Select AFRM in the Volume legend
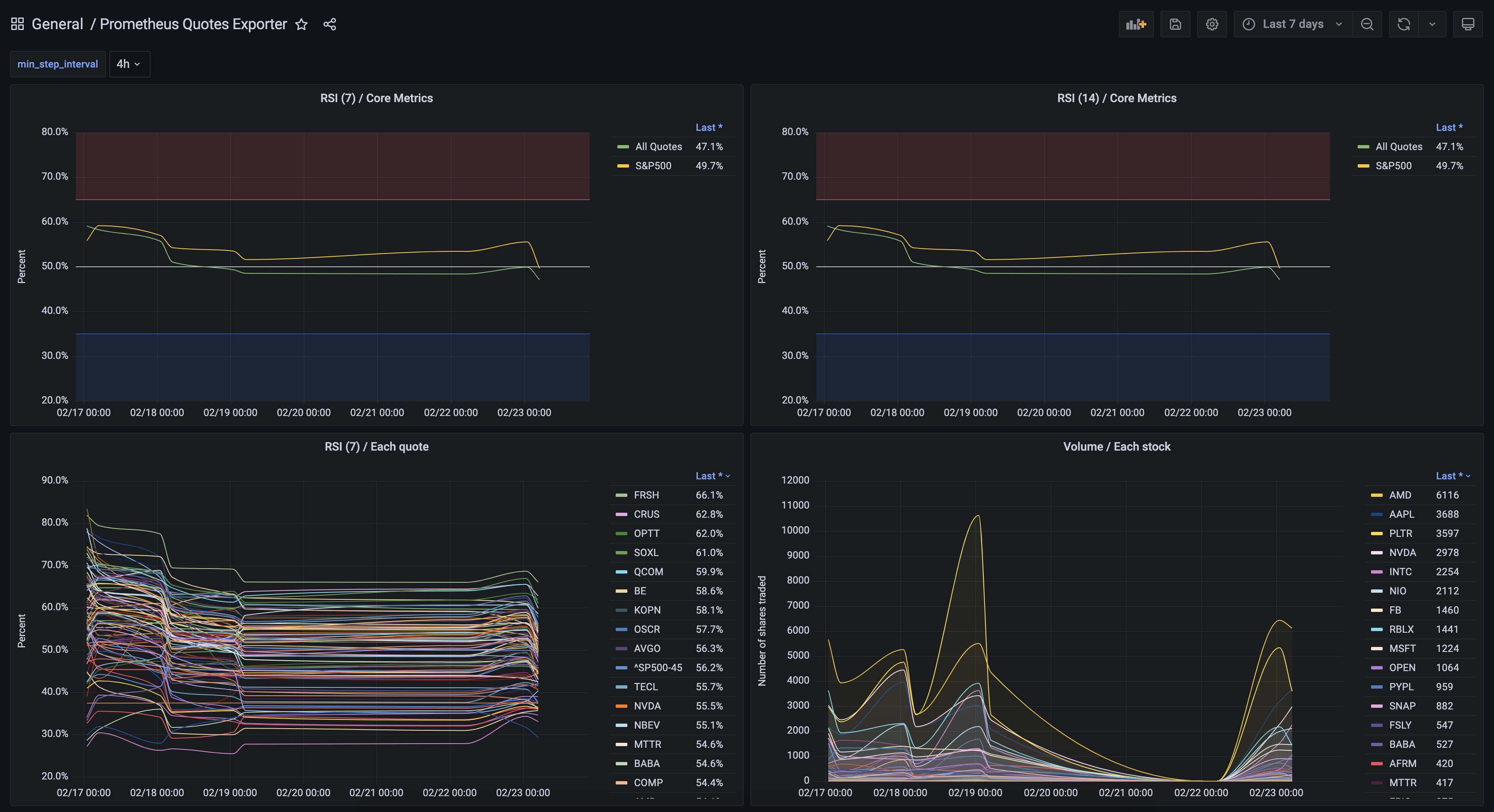Screen dimensions: 1494x812 pos(1402,763)
